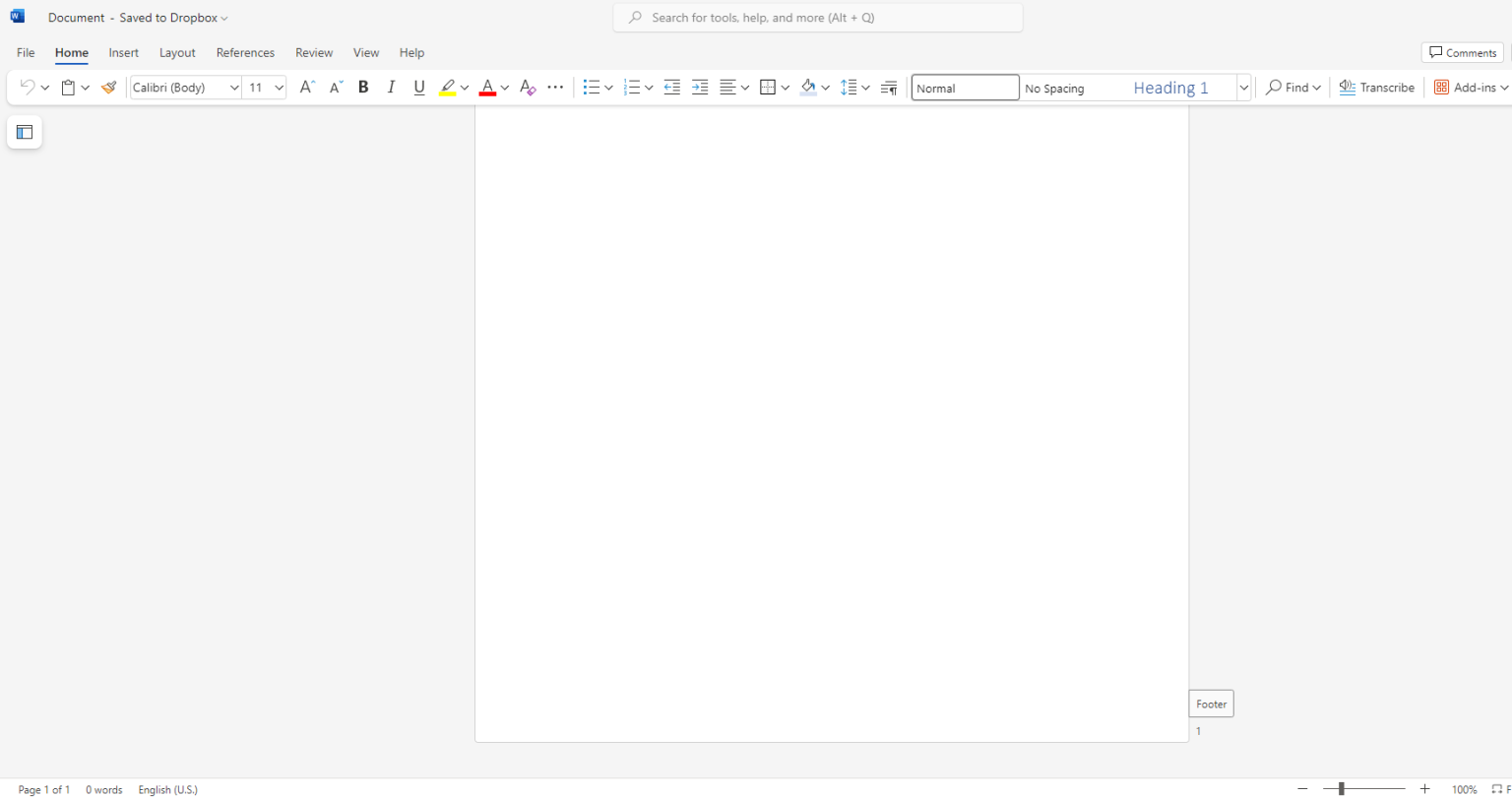
Task: Expand the styles gallery arrow
Action: pos(1244,88)
